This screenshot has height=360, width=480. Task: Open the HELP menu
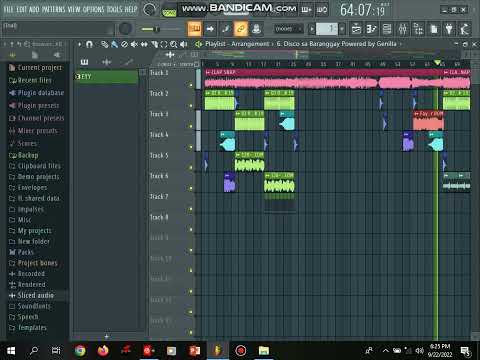click(131, 9)
